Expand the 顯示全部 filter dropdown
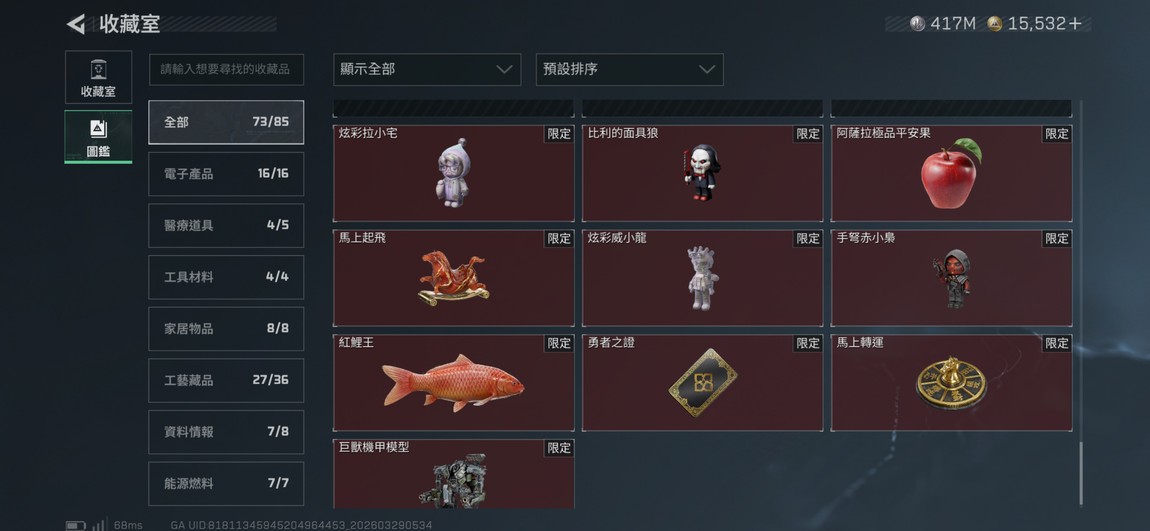 click(427, 70)
